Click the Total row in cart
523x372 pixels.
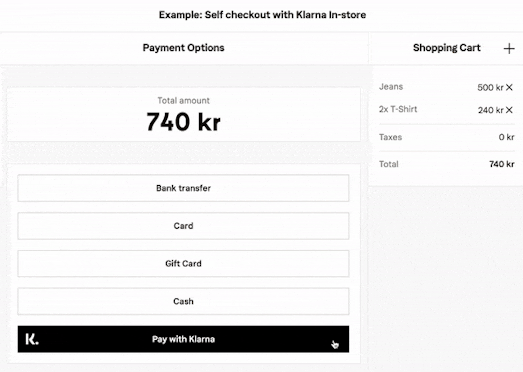(447, 164)
